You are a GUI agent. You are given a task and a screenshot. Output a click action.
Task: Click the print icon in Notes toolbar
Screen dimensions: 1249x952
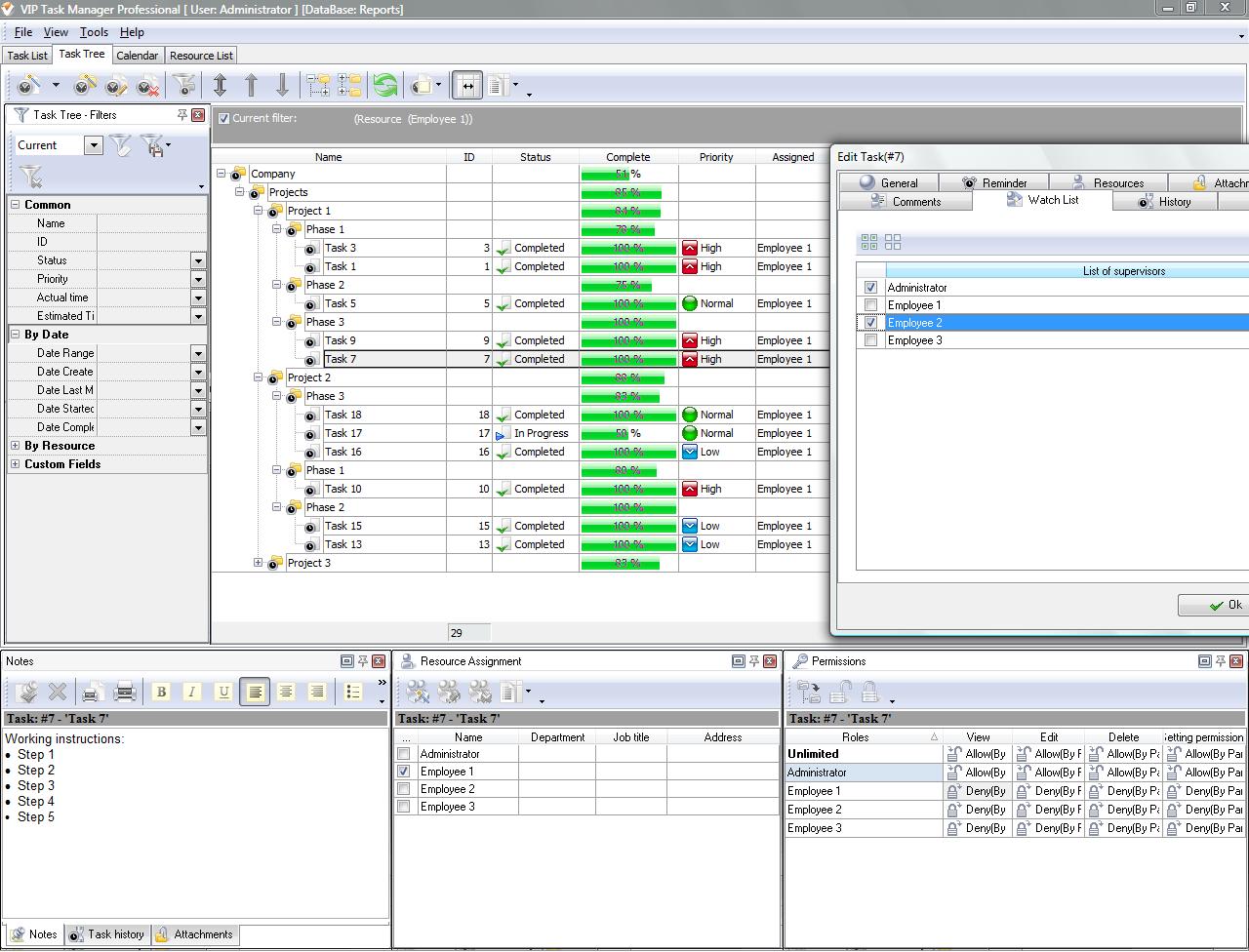[x=125, y=693]
